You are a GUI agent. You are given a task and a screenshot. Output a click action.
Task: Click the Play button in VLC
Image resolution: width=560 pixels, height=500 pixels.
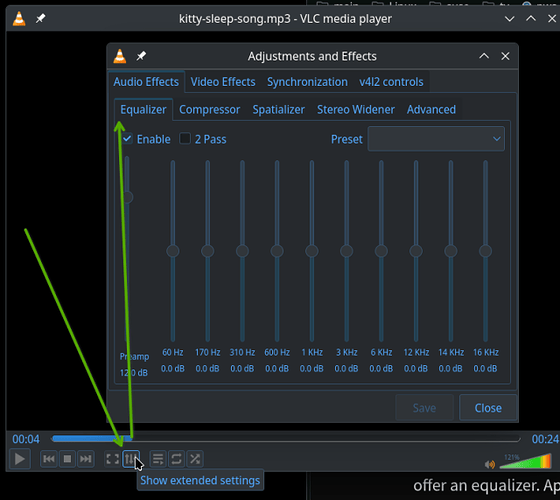20,459
